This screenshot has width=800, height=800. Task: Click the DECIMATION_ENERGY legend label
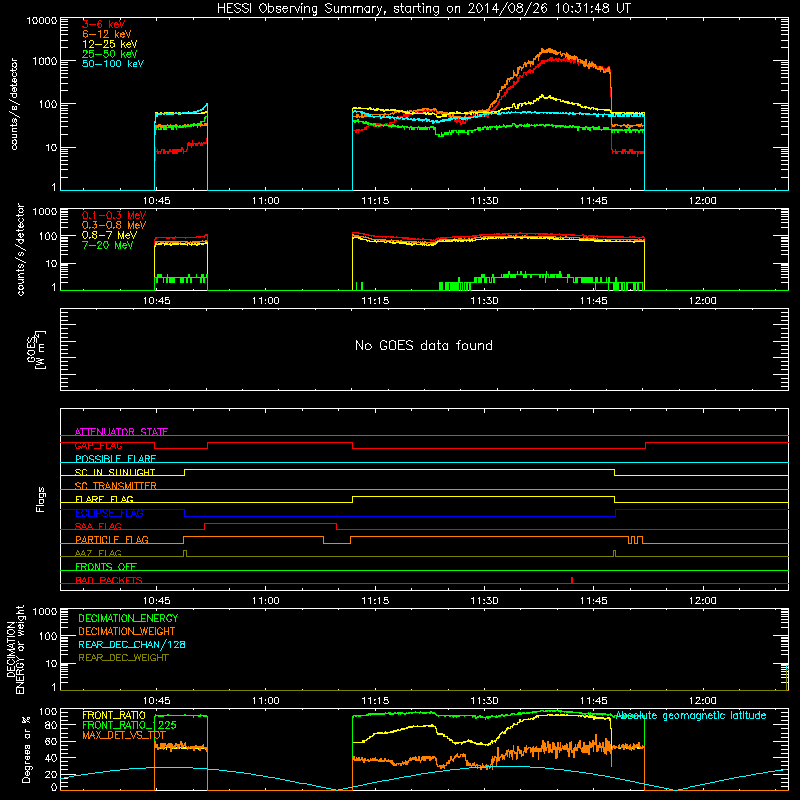128,618
